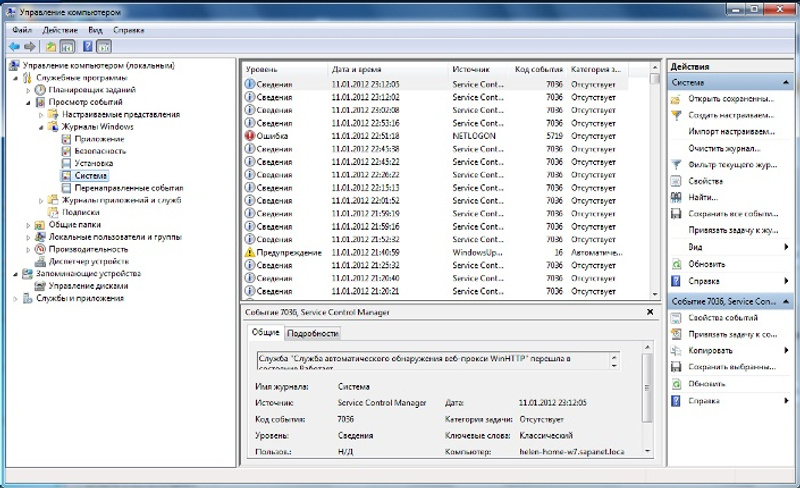This screenshot has width=800, height=488.
Task: Click the yellow warning icon for Предупреждение event
Action: click(x=250, y=253)
